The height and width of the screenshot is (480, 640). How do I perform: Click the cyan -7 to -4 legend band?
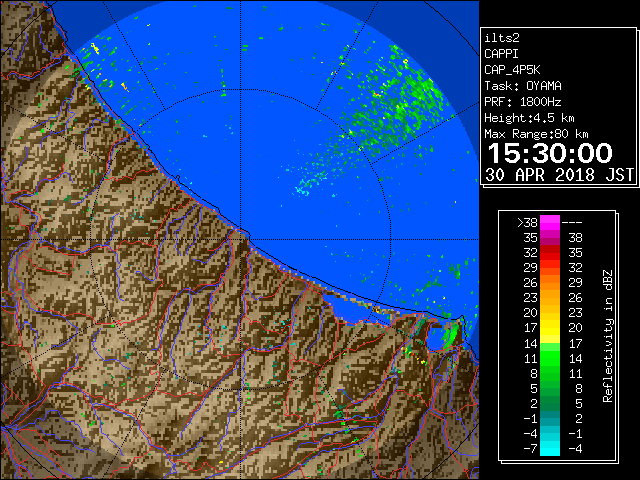coord(550,448)
